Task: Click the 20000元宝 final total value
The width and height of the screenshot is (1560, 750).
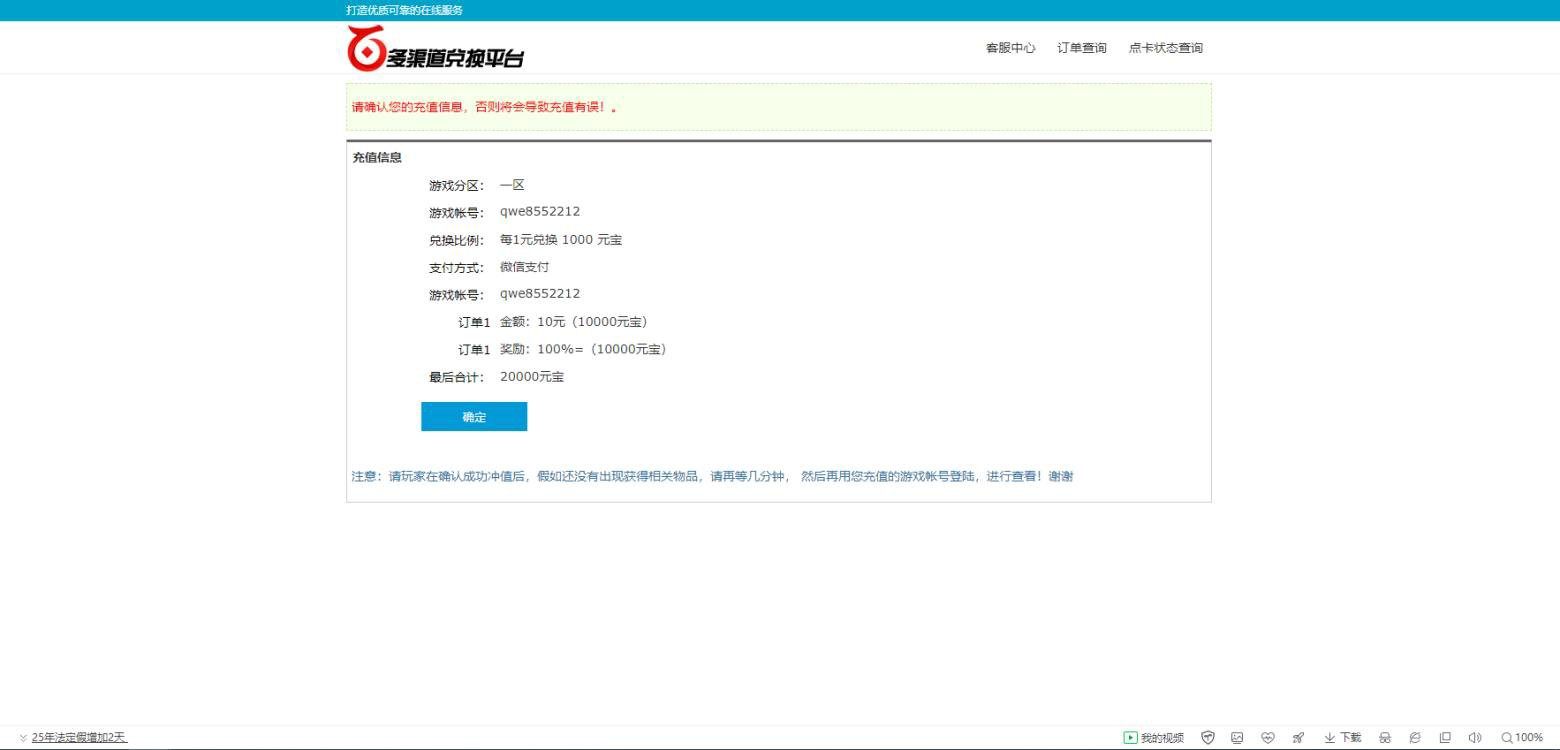Action: coord(532,377)
